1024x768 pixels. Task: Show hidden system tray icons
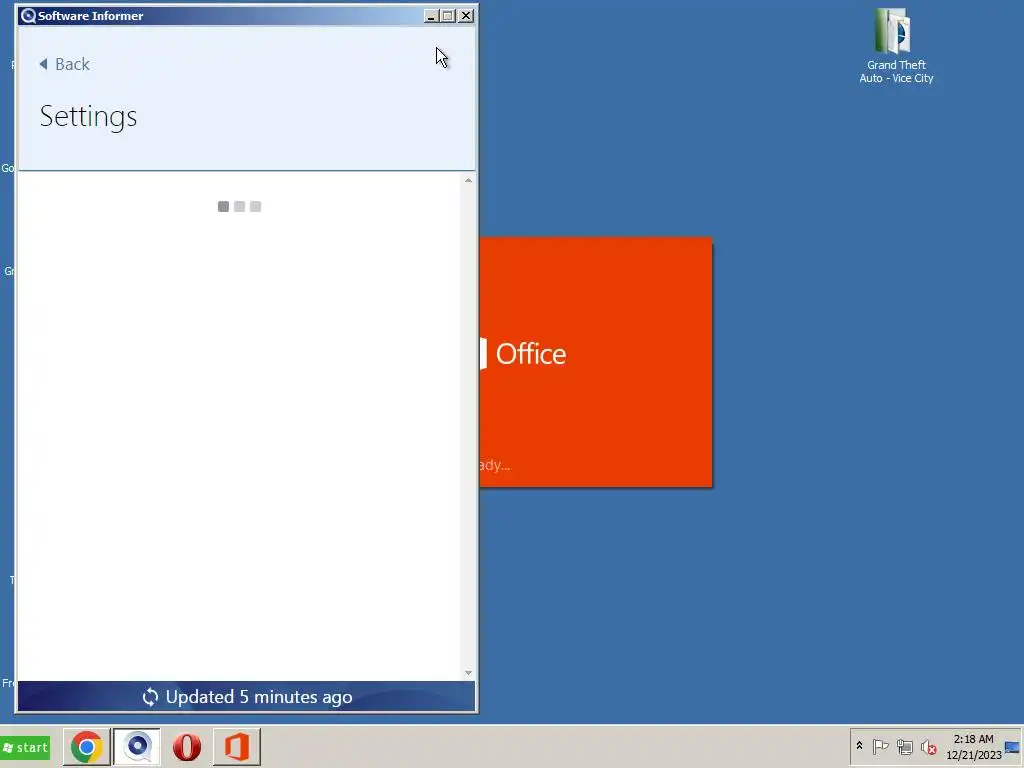point(859,746)
